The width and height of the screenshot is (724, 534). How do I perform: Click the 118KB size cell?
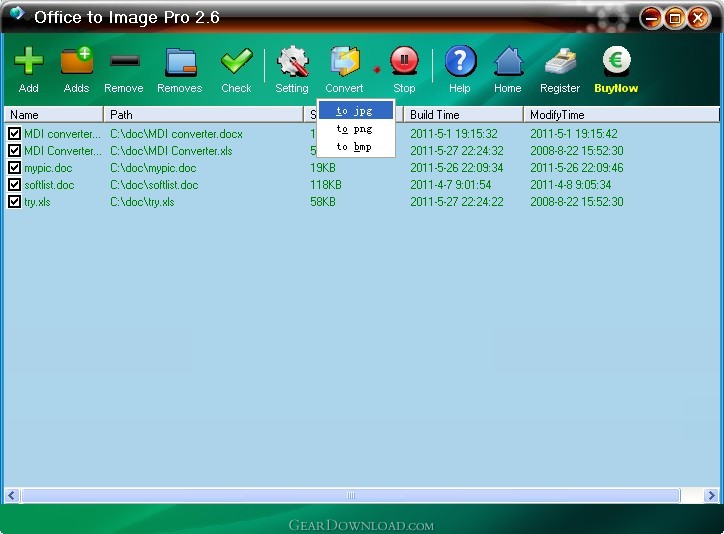pos(326,185)
